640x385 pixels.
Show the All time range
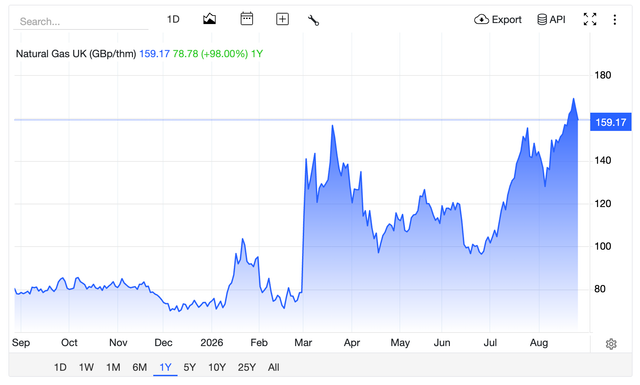point(273,367)
